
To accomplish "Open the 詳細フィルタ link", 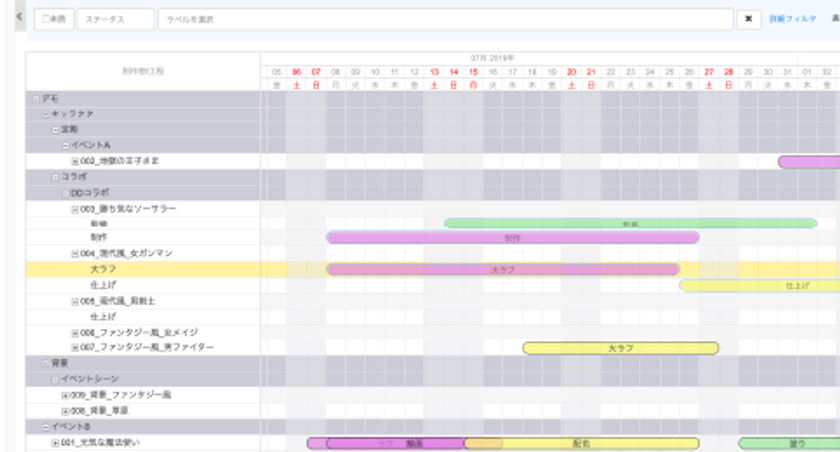I will tap(792, 19).
